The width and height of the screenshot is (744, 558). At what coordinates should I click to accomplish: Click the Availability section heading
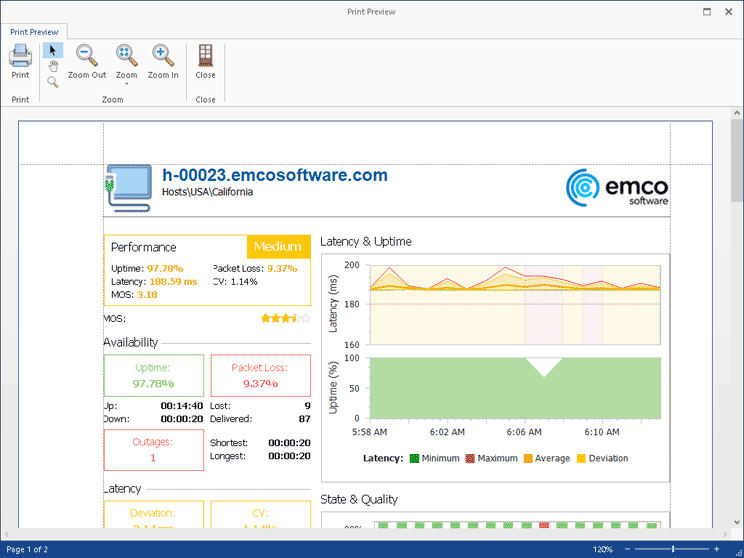coord(130,342)
